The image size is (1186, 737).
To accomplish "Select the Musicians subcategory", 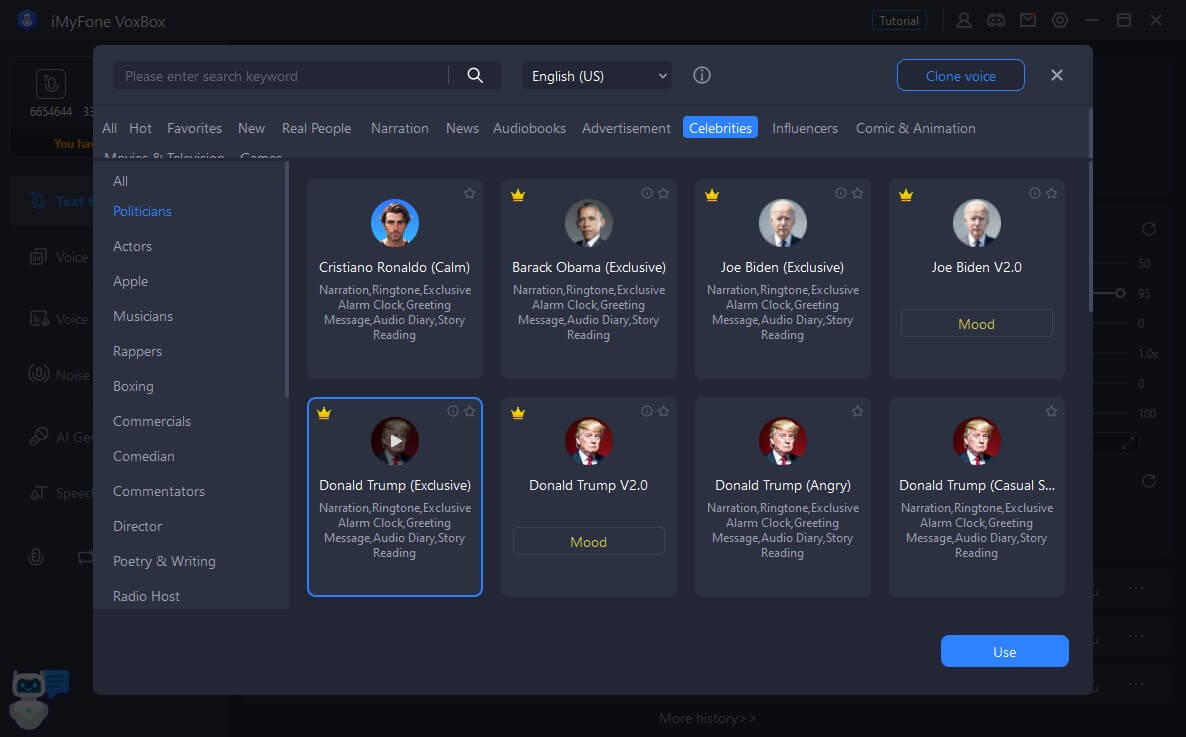I will (143, 316).
